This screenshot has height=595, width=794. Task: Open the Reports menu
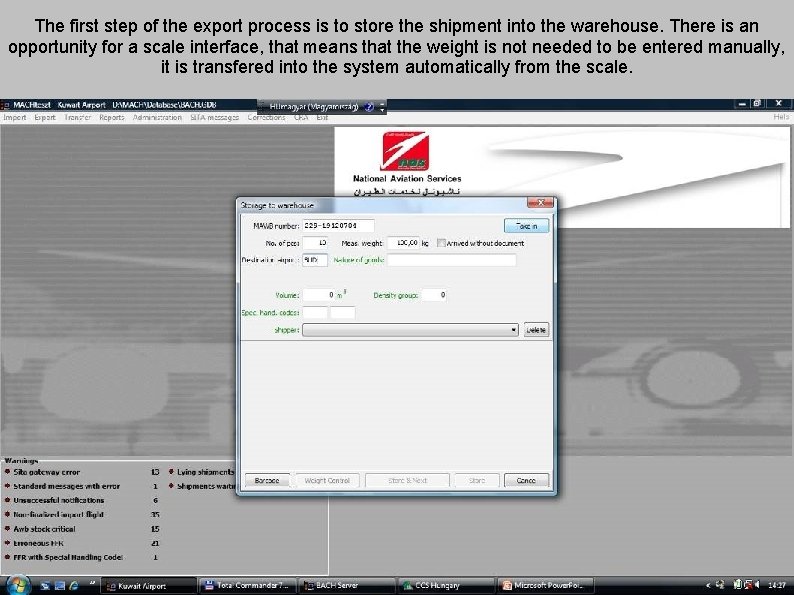[x=111, y=117]
